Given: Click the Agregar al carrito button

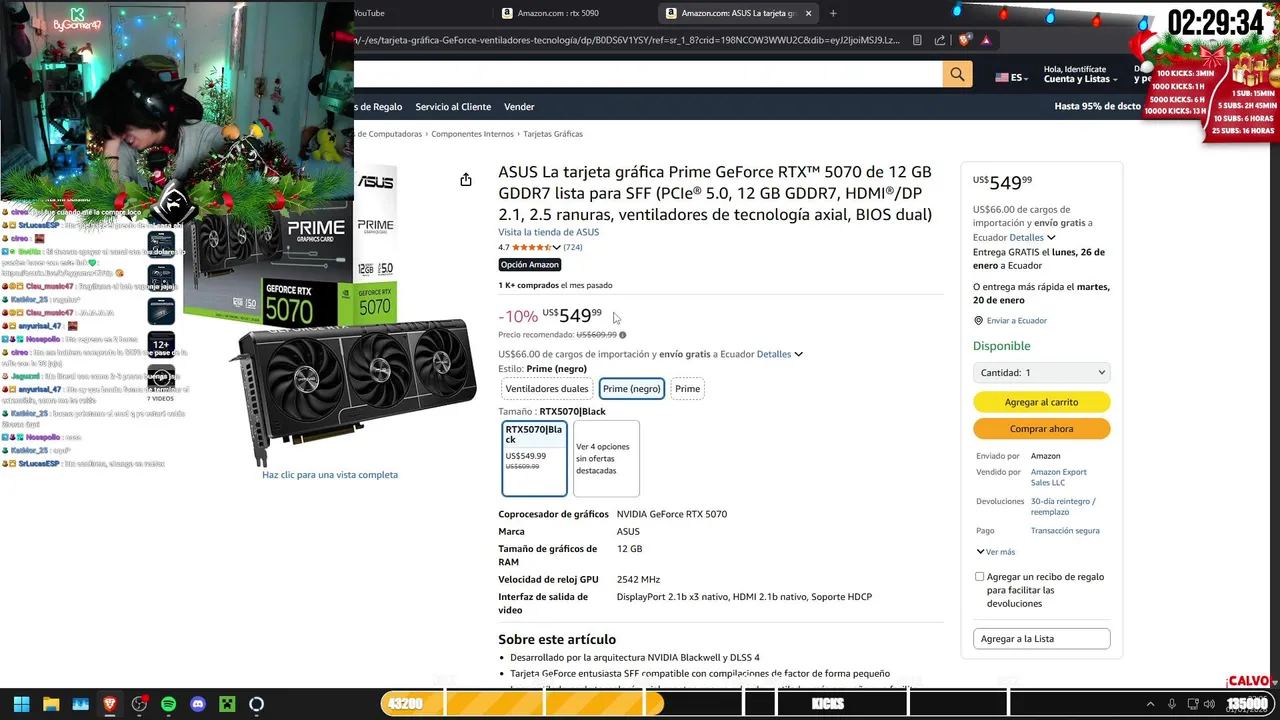Looking at the screenshot, I should point(1041,402).
